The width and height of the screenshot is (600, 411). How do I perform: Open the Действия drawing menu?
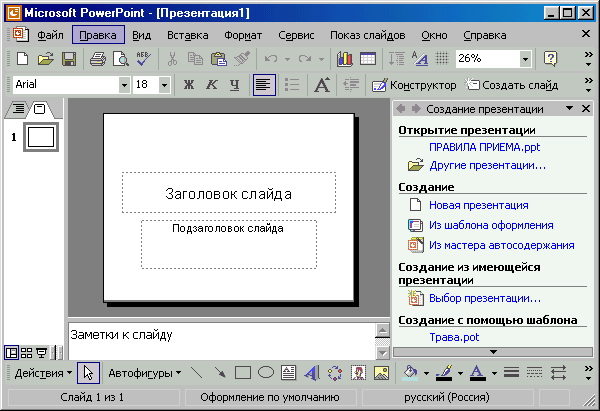pos(43,373)
